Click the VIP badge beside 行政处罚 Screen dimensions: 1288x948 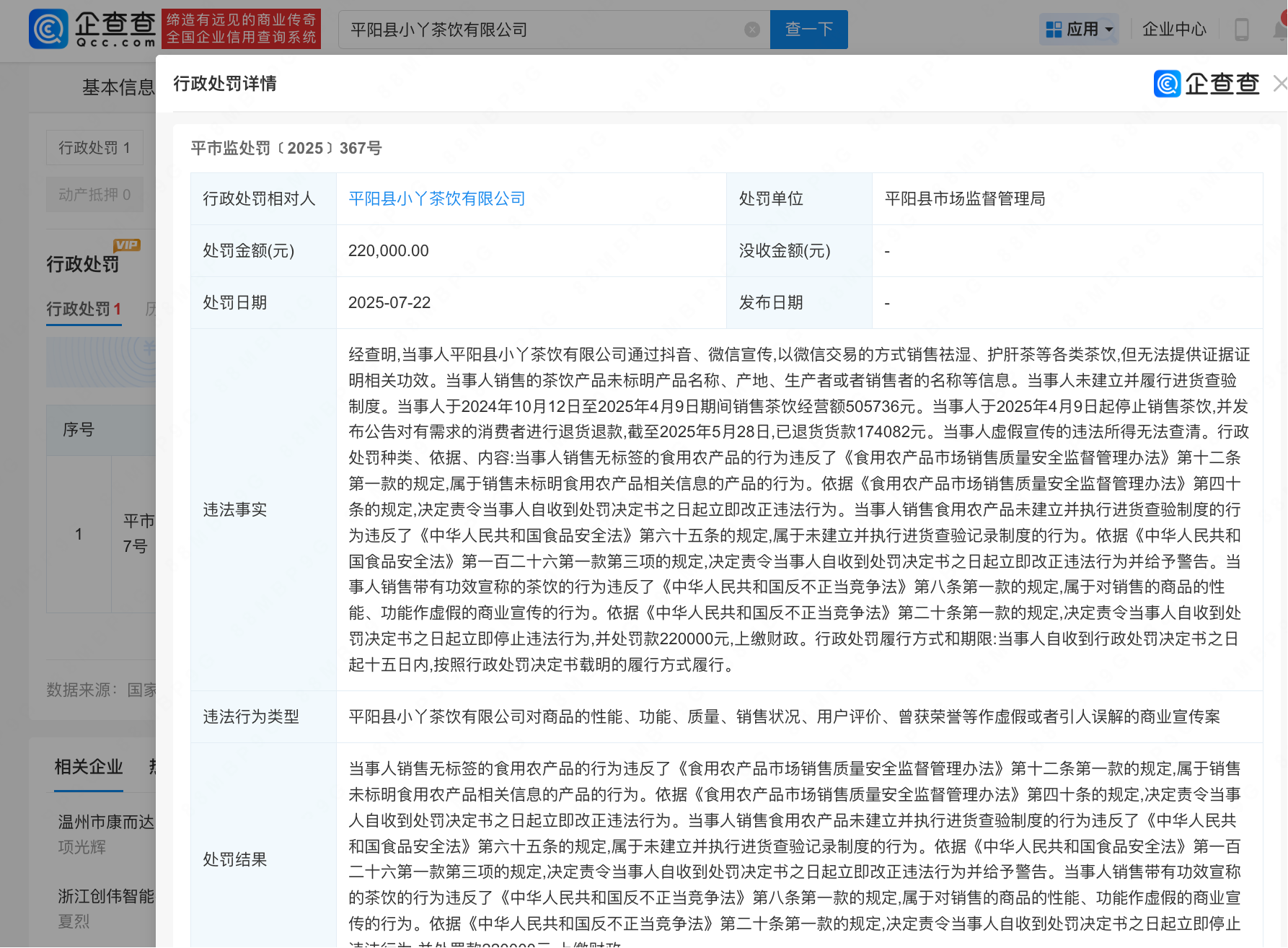[127, 245]
